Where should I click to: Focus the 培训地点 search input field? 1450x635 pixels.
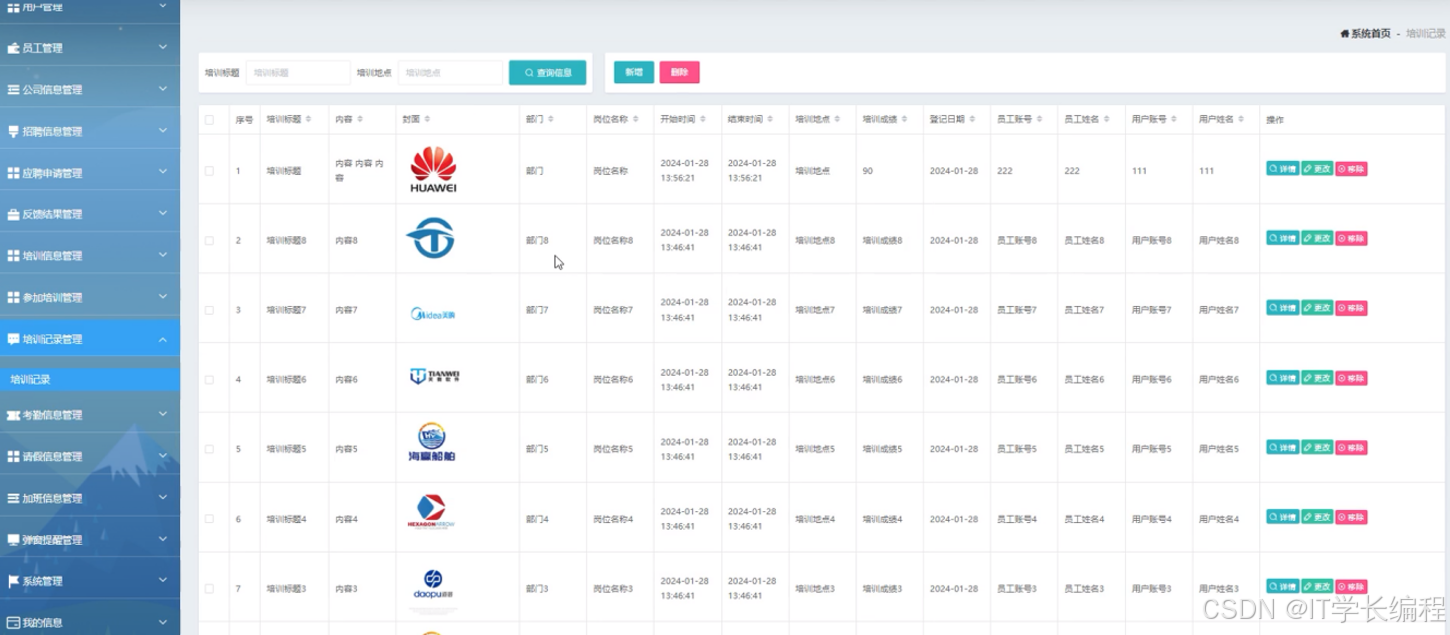[x=450, y=72]
